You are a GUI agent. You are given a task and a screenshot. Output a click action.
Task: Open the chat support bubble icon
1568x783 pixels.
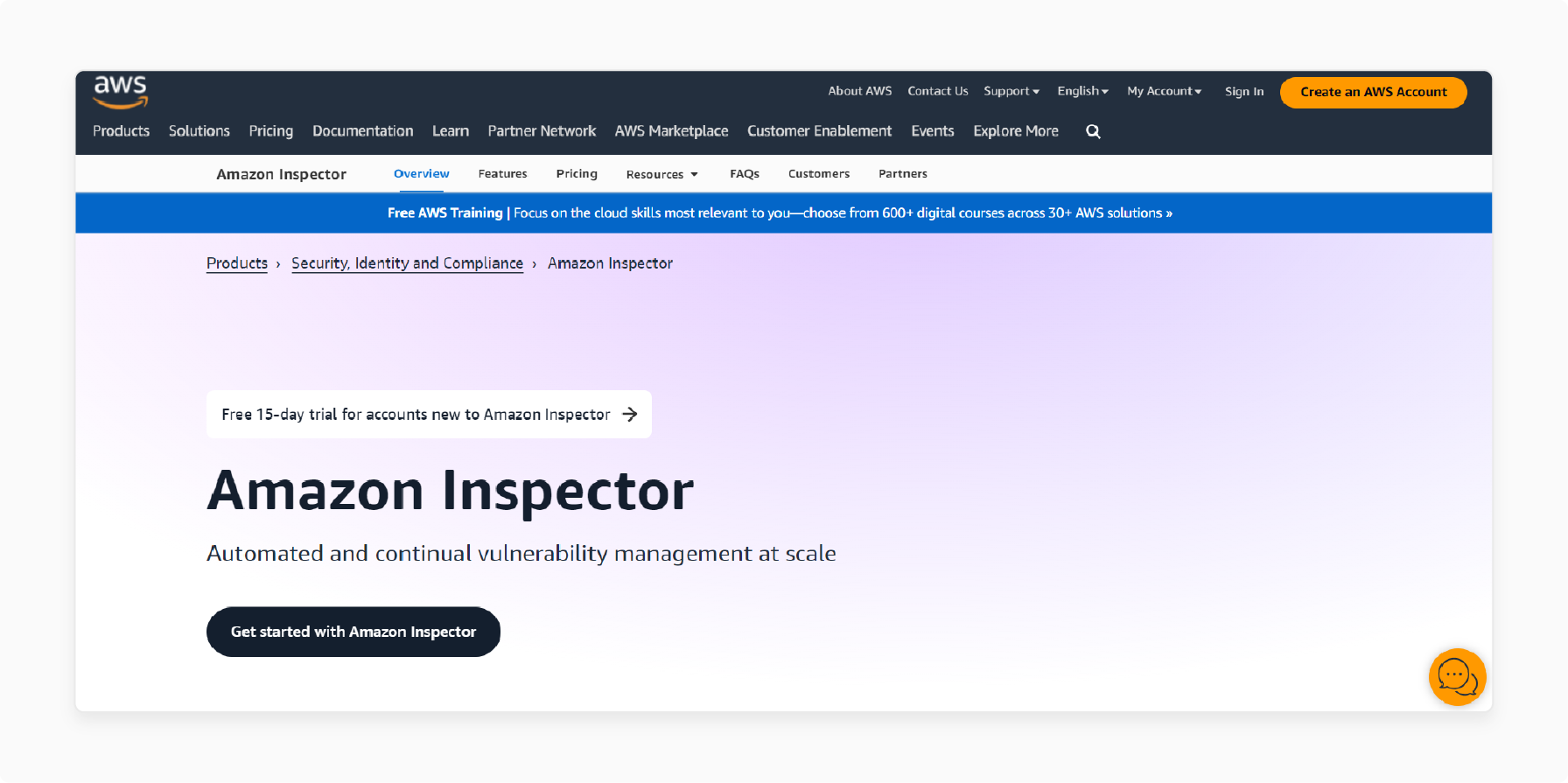(x=1457, y=677)
